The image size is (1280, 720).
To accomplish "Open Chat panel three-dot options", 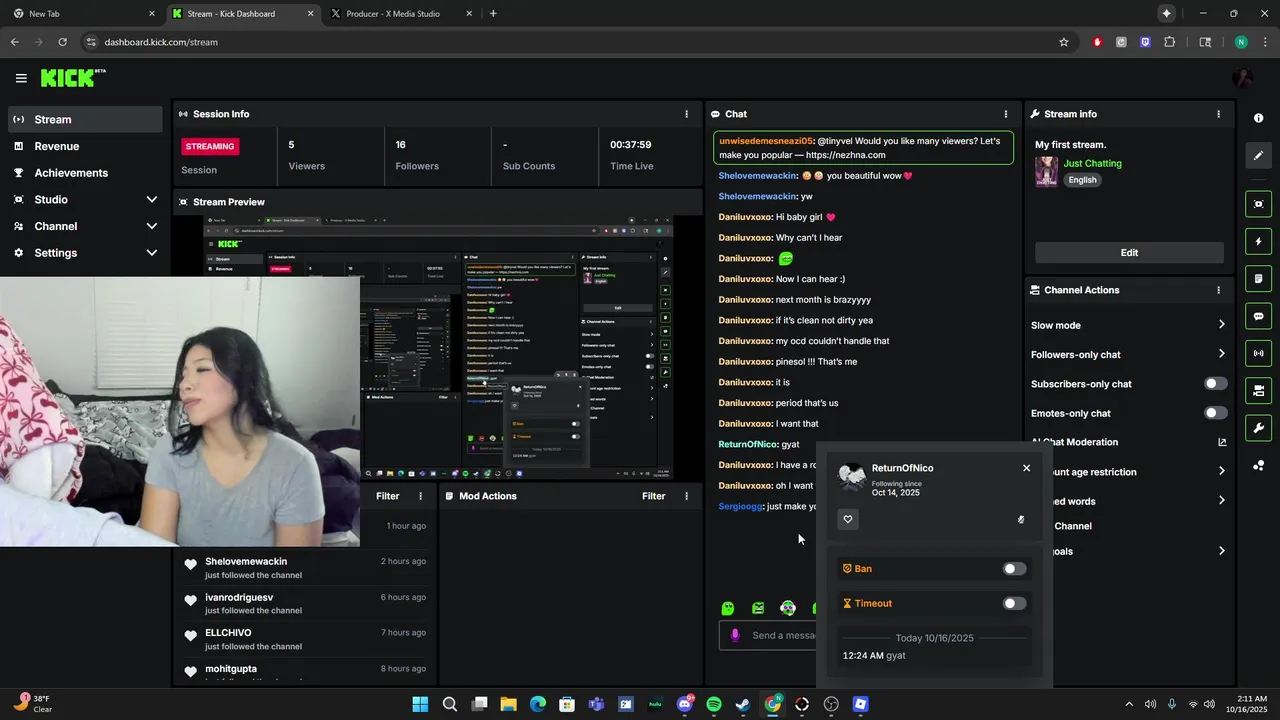I will [x=1006, y=114].
